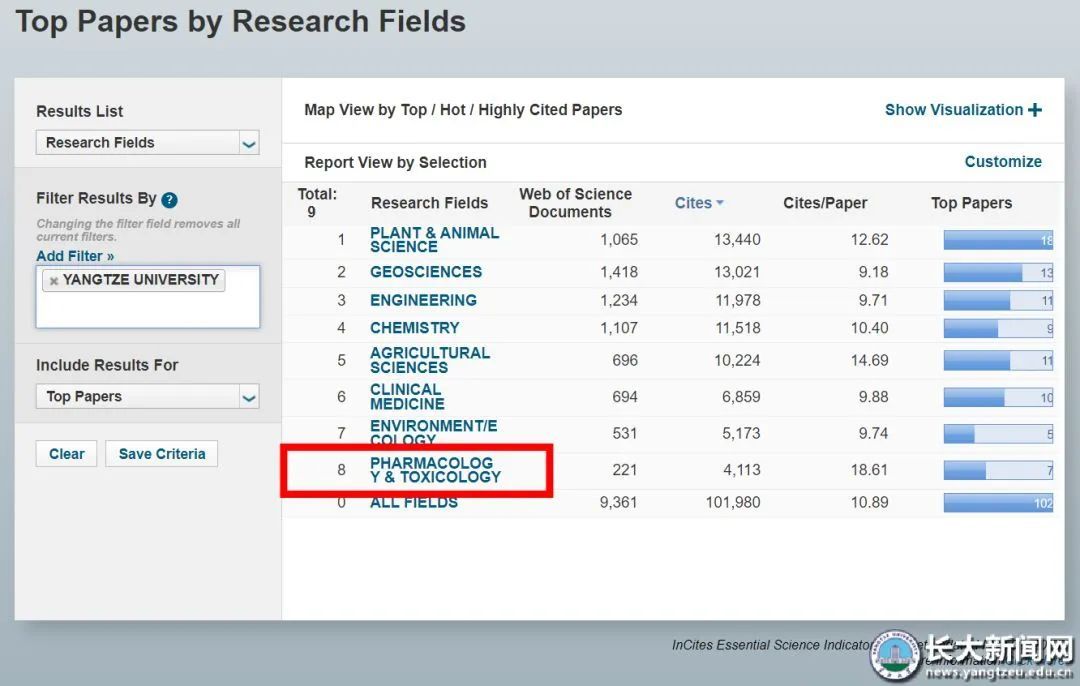Select the ENGINEERING research field link

click(x=423, y=300)
